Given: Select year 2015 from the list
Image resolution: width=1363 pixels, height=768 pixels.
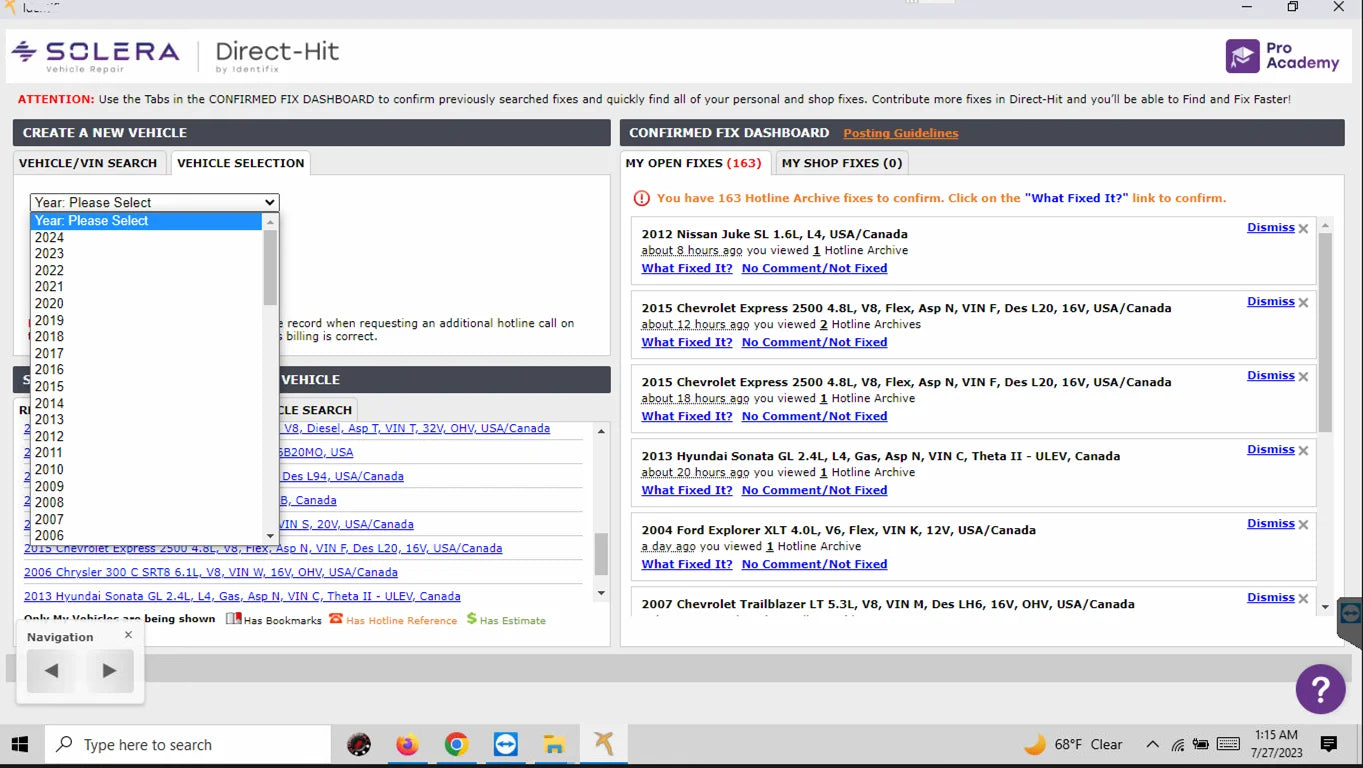Looking at the screenshot, I should coord(49,386).
